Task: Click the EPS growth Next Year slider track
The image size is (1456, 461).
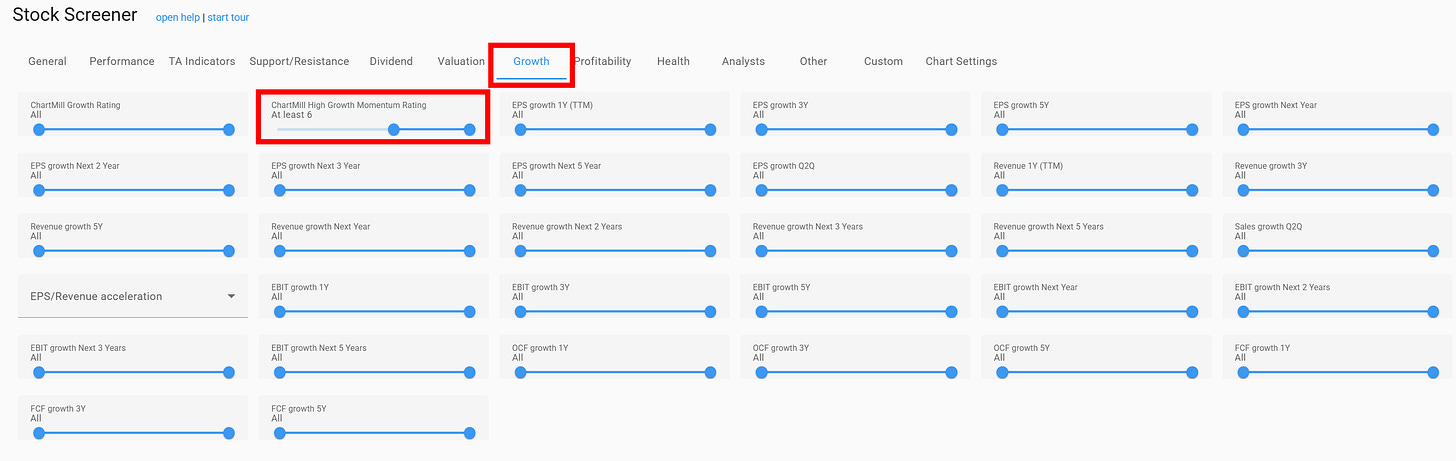Action: coord(1337,130)
